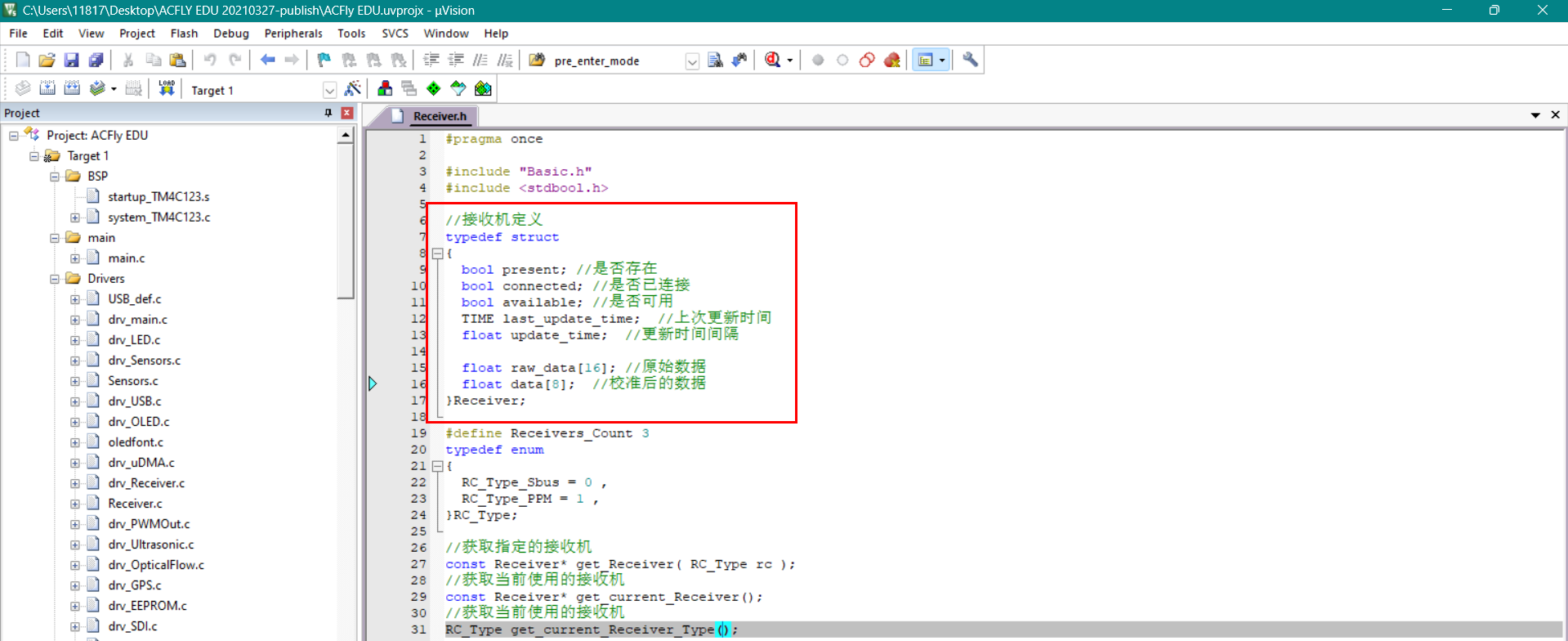
Task: Open the window view dropdown arrow
Action: click(x=942, y=61)
